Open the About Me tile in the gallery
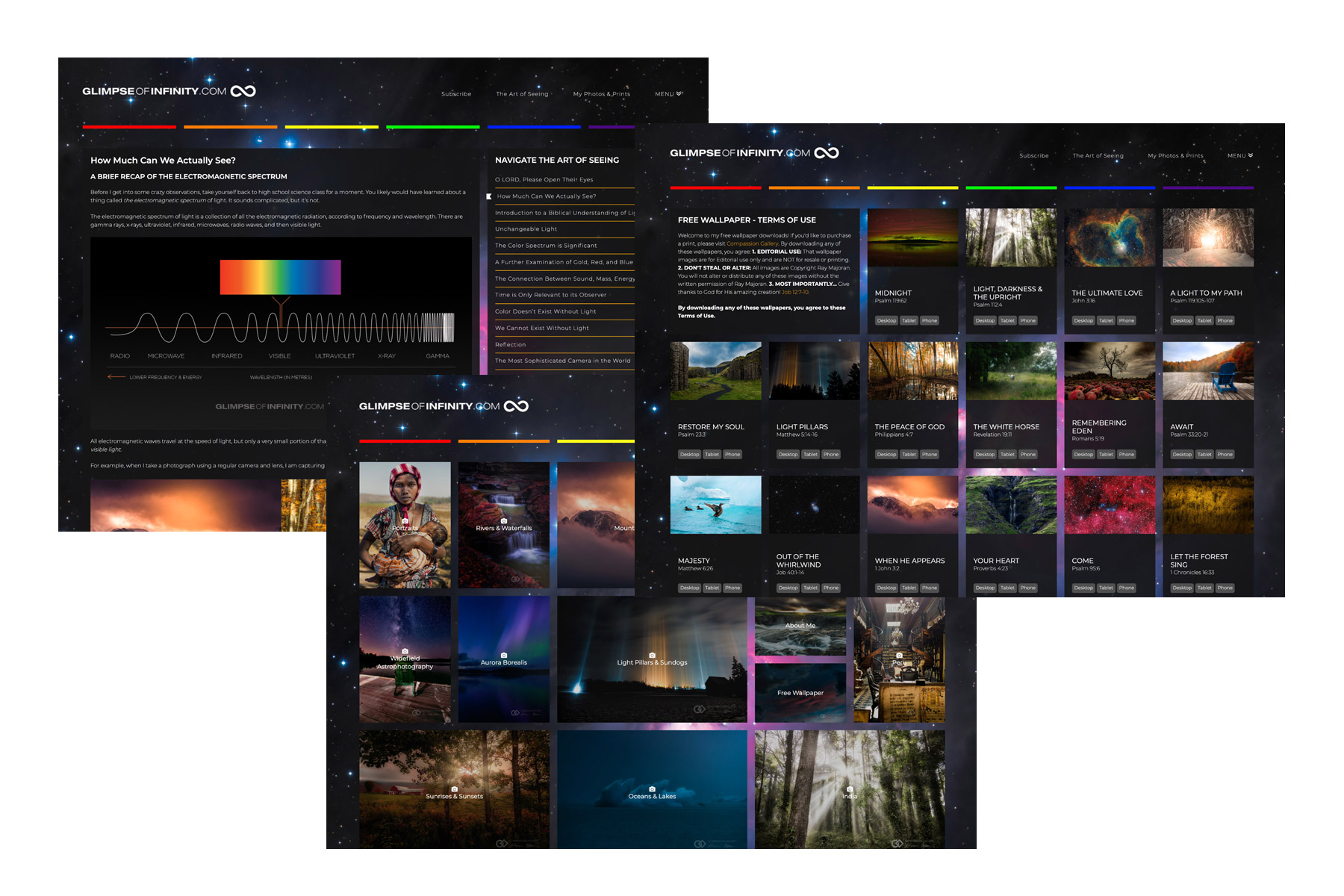 800,626
